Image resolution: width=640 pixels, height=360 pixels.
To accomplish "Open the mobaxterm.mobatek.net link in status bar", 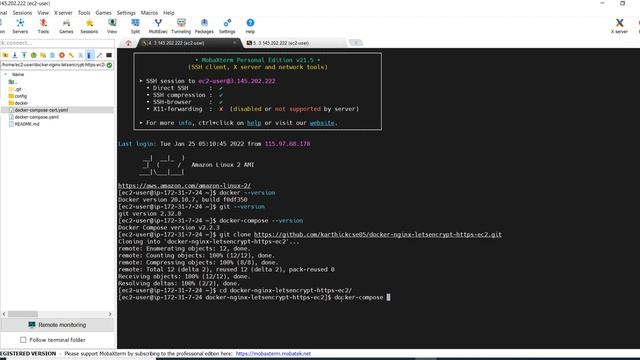I will [x=273, y=353].
